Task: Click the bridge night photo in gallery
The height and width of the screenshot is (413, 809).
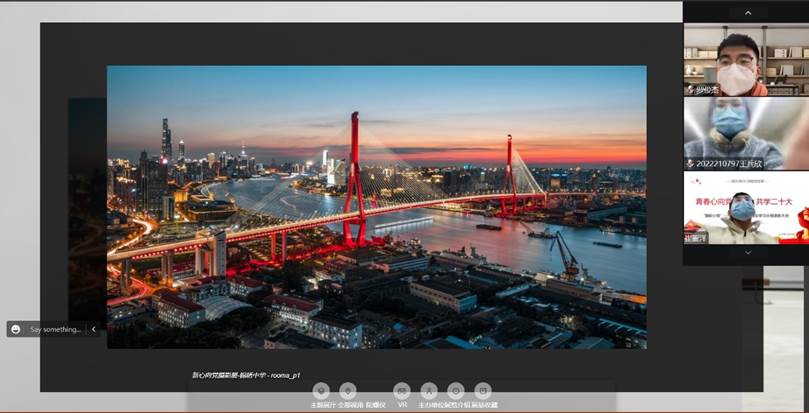Action: 376,206
